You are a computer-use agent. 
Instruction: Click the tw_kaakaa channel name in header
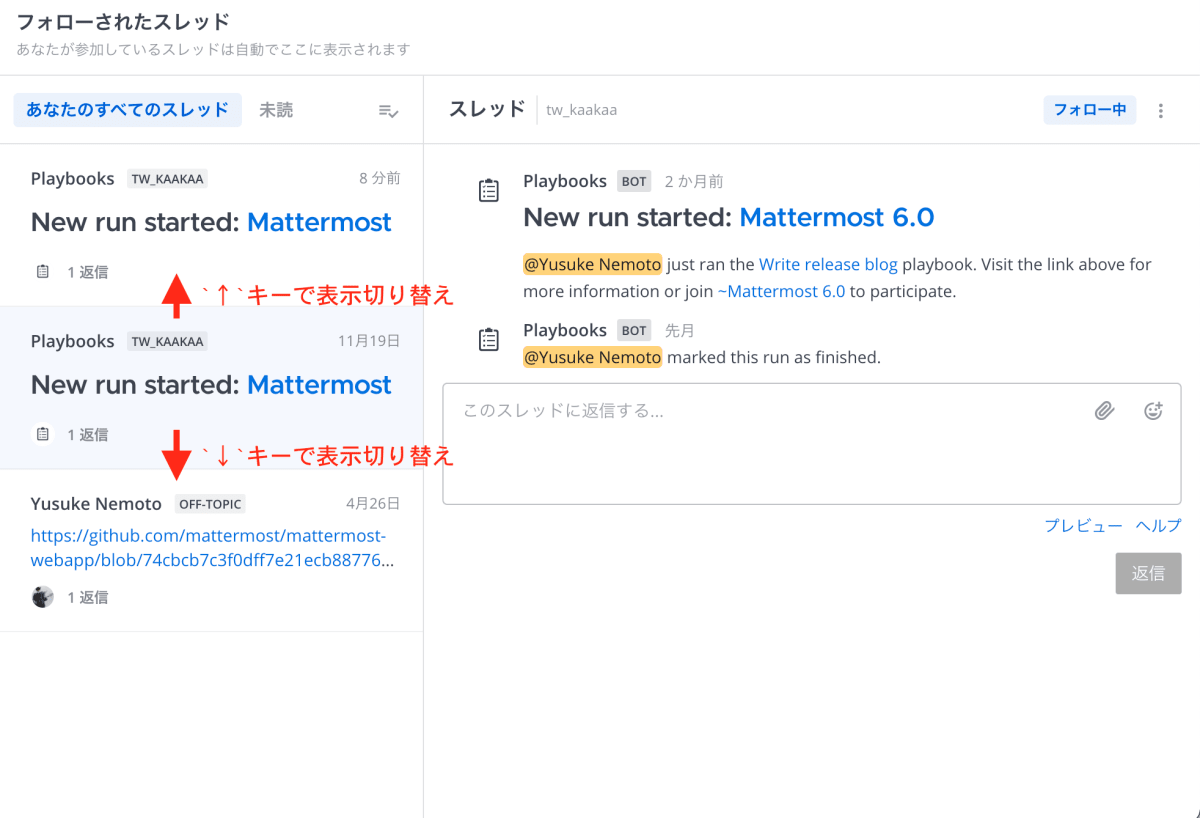(x=581, y=110)
